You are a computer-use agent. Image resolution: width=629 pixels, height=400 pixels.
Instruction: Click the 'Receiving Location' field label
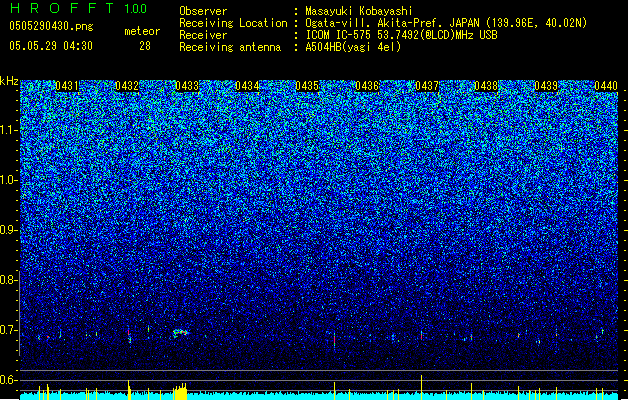pyautogui.click(x=233, y=23)
